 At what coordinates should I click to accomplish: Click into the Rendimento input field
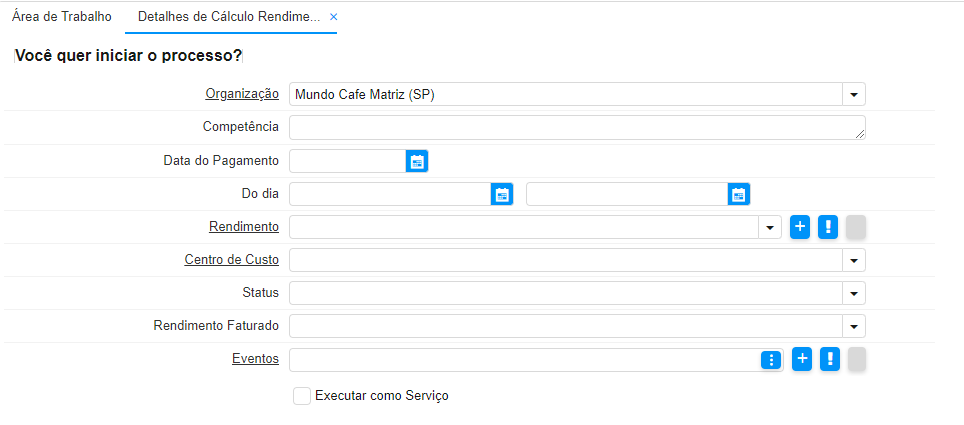(524, 227)
